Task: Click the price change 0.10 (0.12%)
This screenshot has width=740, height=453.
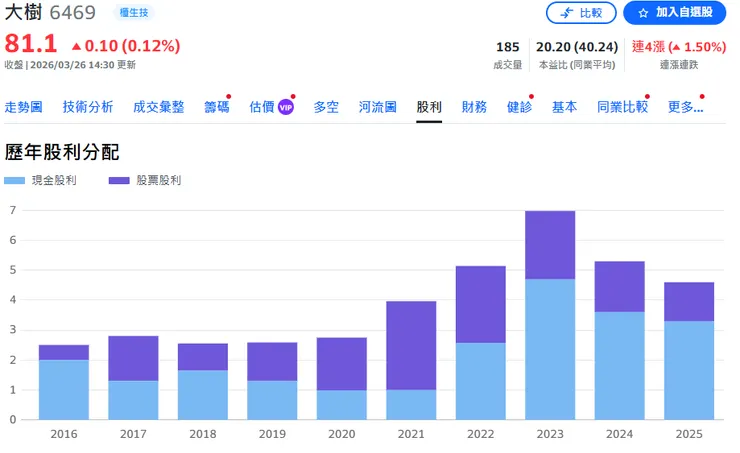Action: pyautogui.click(x=126, y=46)
